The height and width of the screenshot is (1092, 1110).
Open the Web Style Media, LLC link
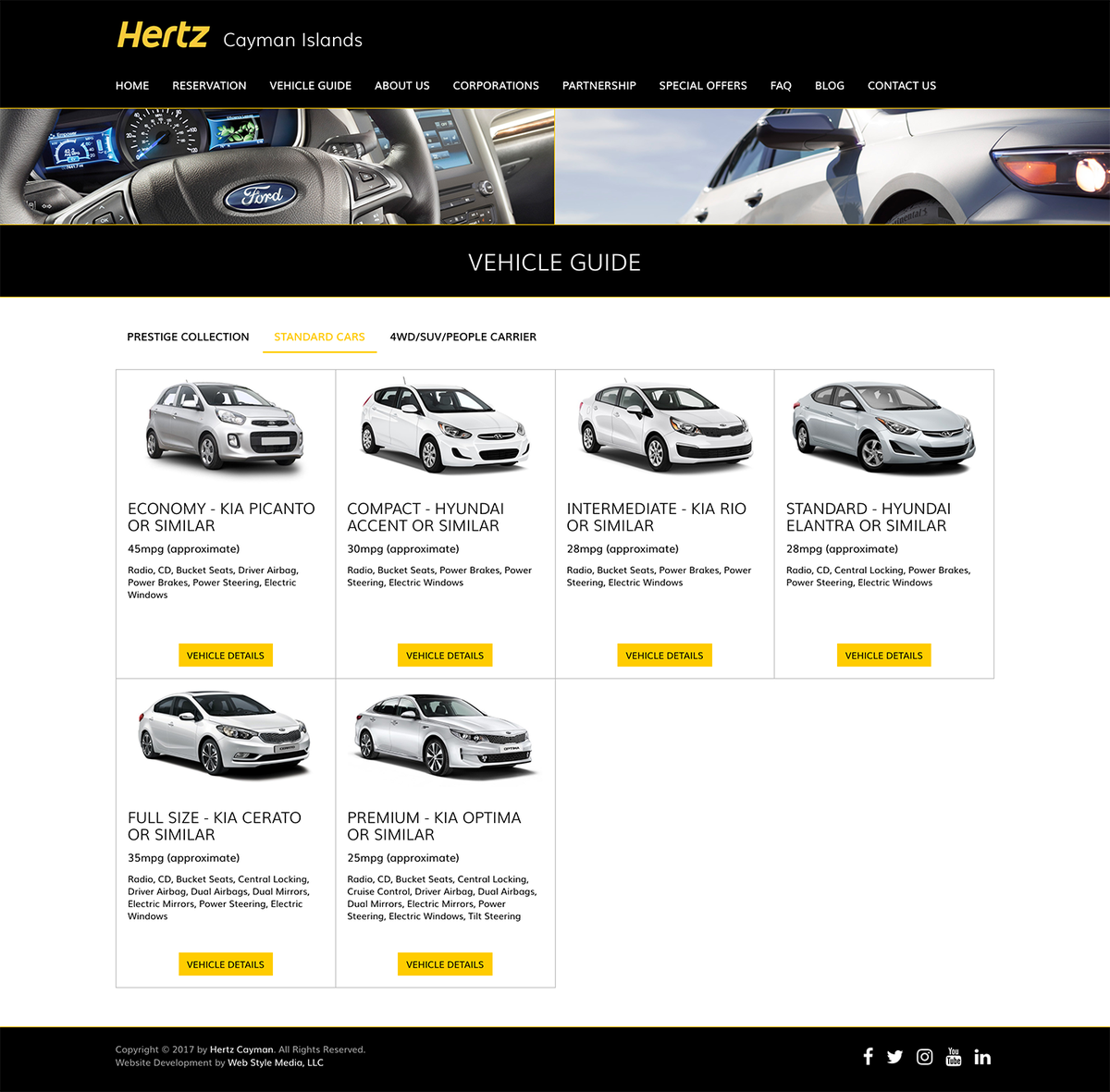click(x=276, y=1062)
